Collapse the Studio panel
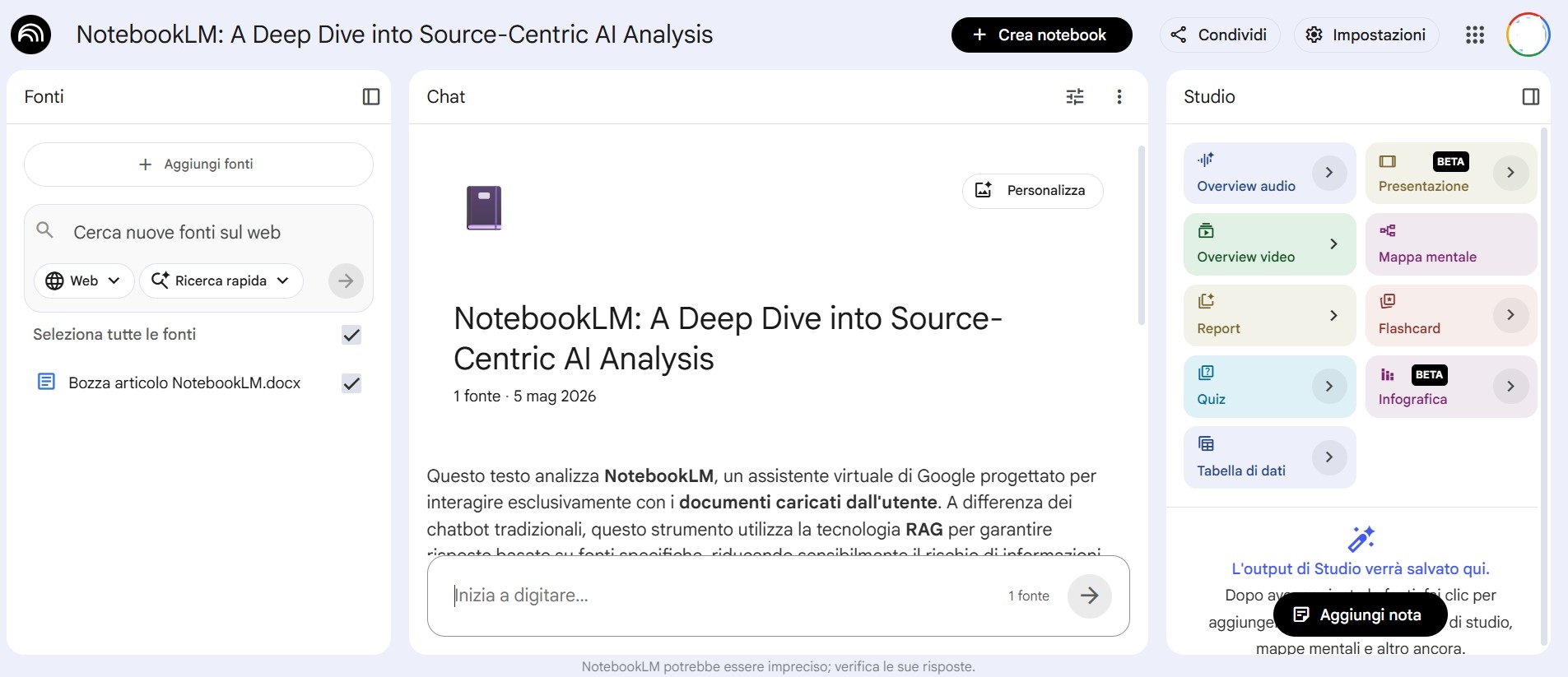Screen dimensions: 1568x677 point(1531,97)
